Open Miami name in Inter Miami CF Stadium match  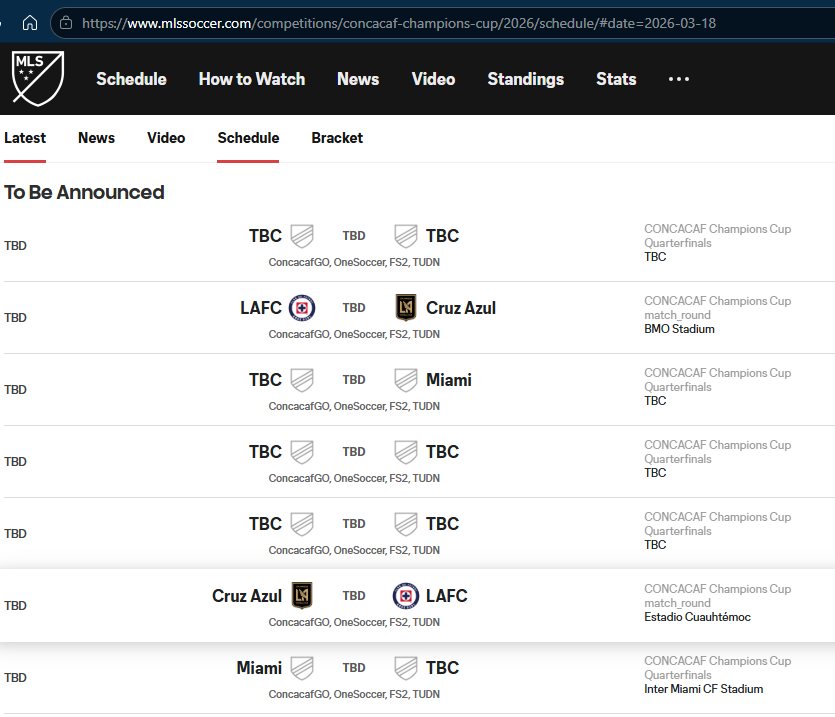(259, 667)
